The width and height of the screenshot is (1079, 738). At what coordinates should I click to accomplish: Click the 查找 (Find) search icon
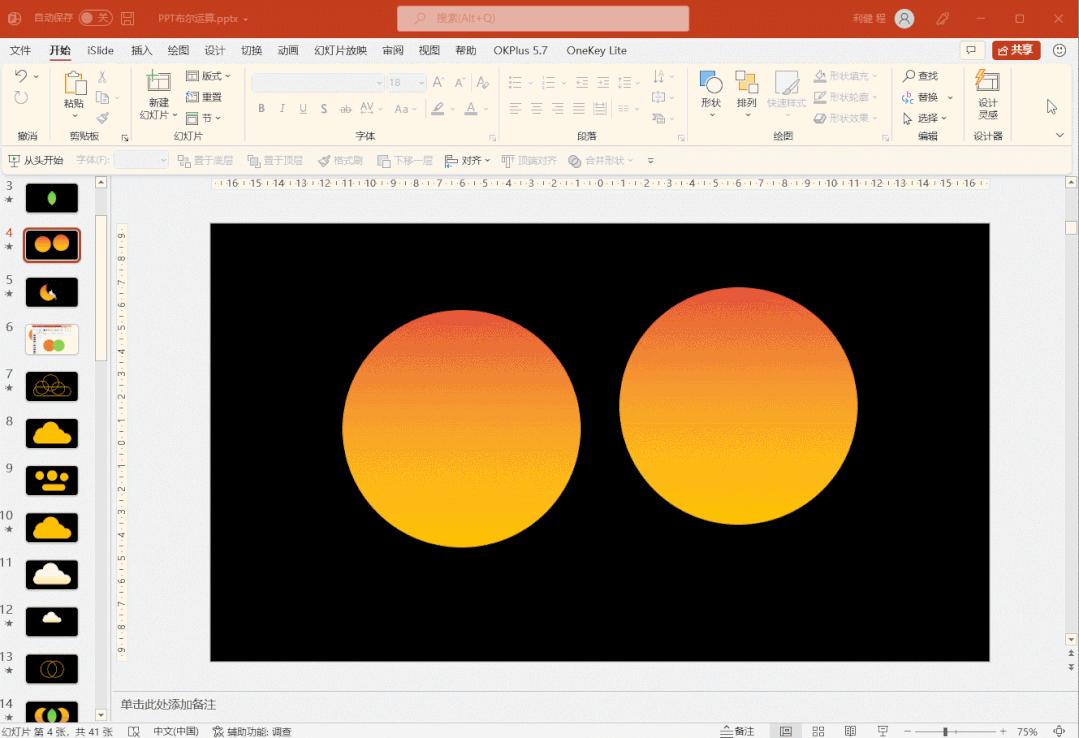pyautogui.click(x=910, y=76)
